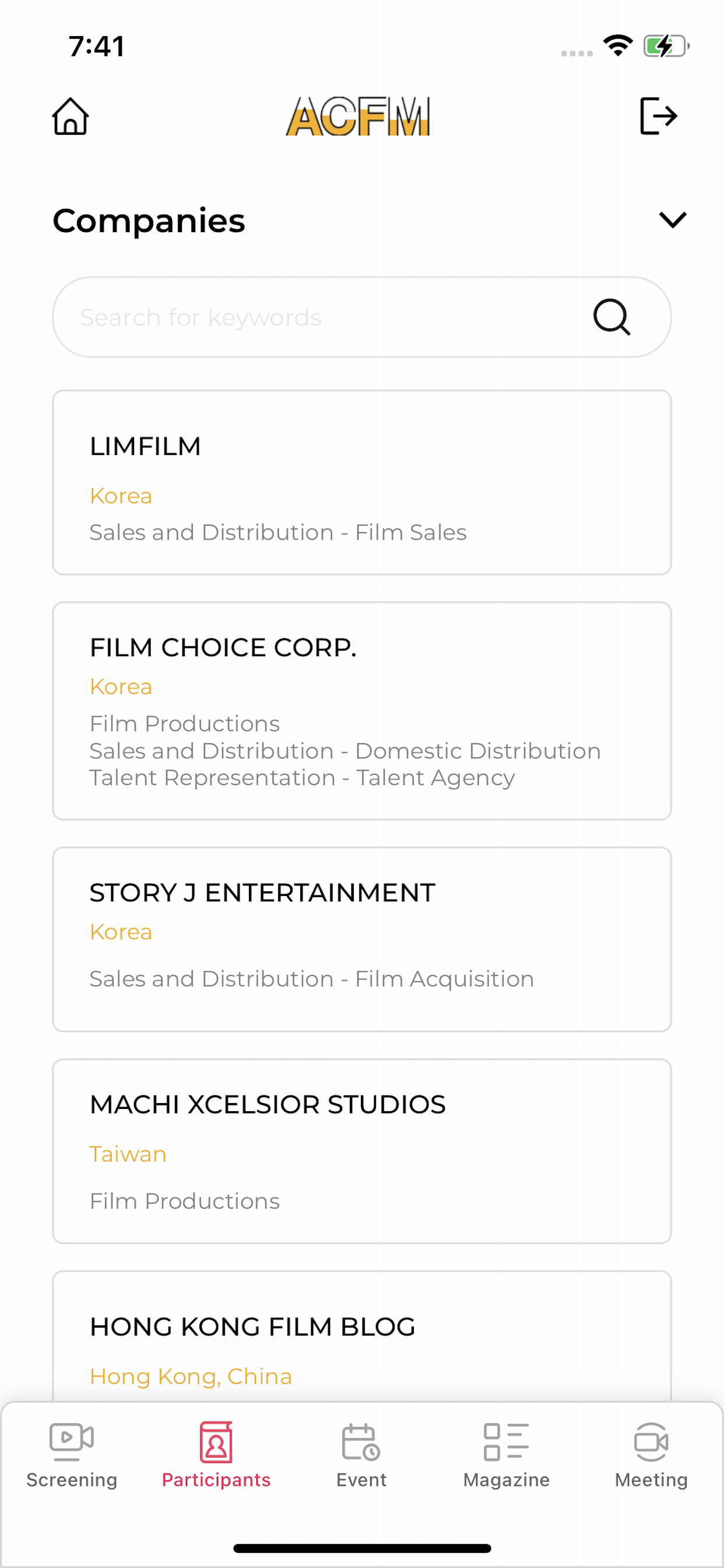Focus the Search for keywords field
The image size is (724, 1568).
(362, 317)
